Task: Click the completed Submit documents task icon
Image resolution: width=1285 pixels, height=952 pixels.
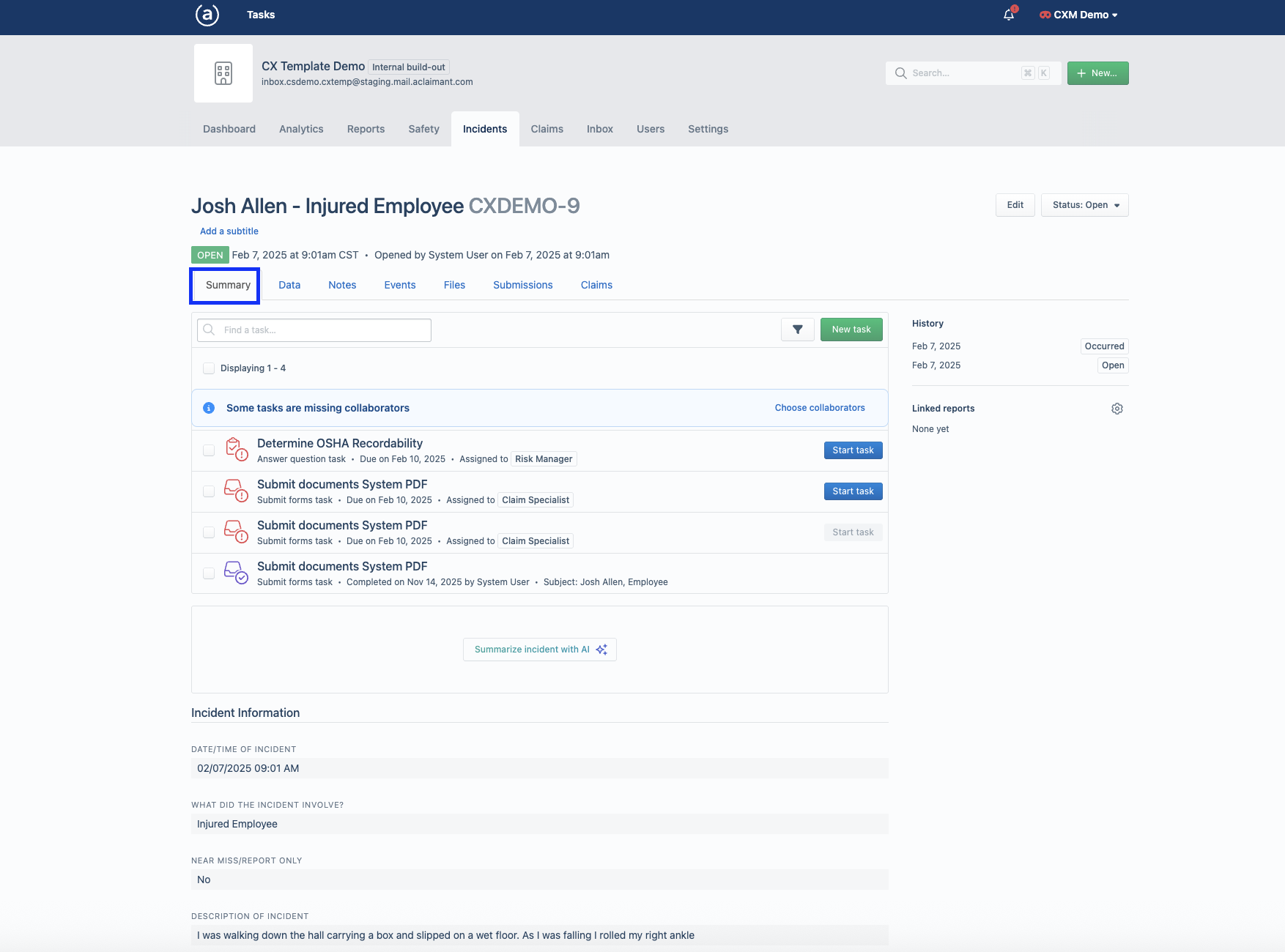Action: point(236,573)
